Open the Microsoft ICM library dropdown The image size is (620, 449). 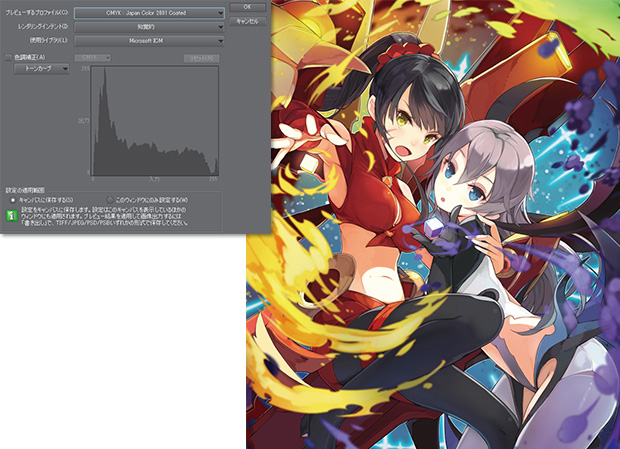[x=149, y=41]
